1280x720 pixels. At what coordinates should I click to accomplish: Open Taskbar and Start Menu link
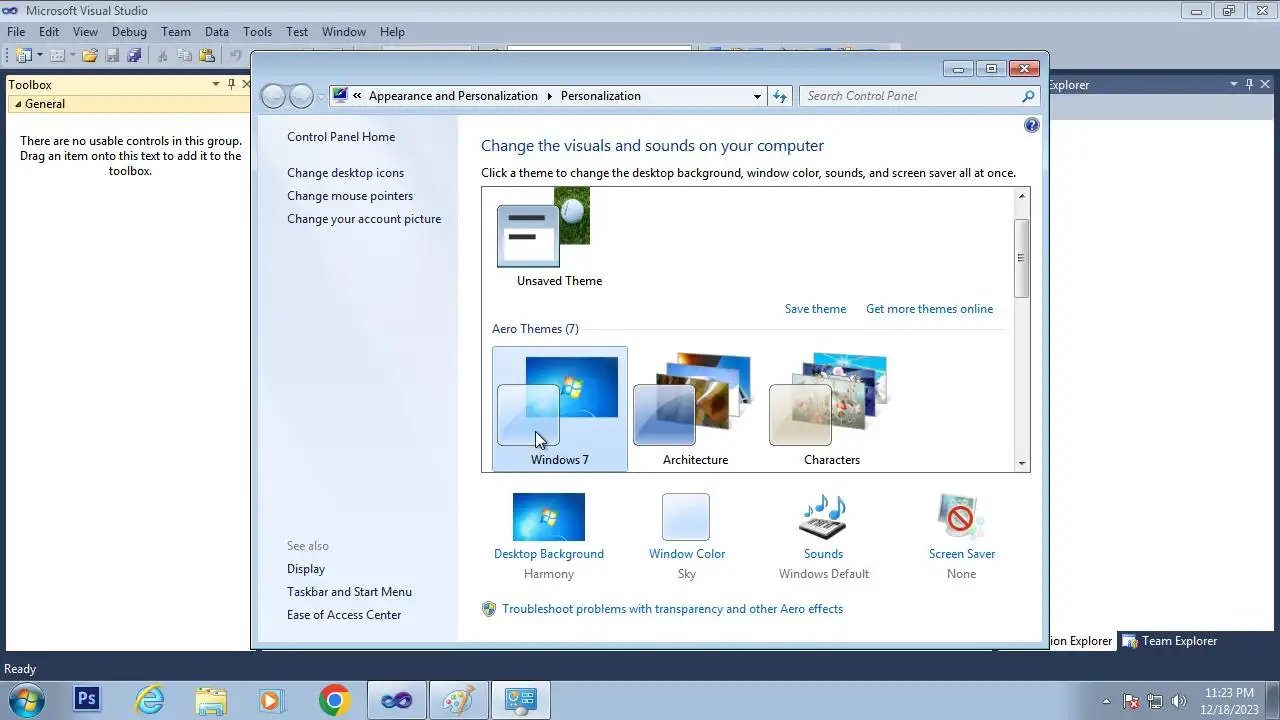tap(349, 592)
